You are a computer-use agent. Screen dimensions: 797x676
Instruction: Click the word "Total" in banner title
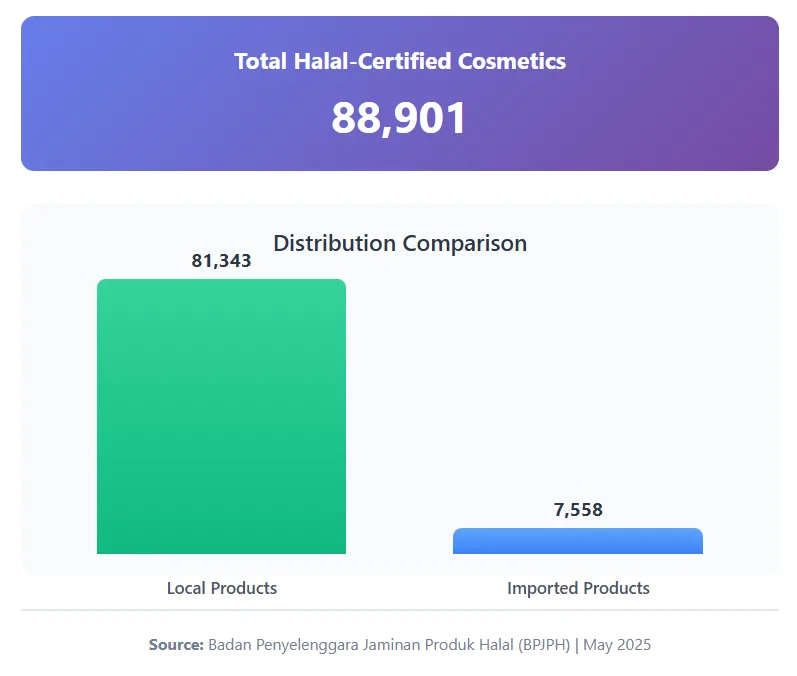(261, 61)
